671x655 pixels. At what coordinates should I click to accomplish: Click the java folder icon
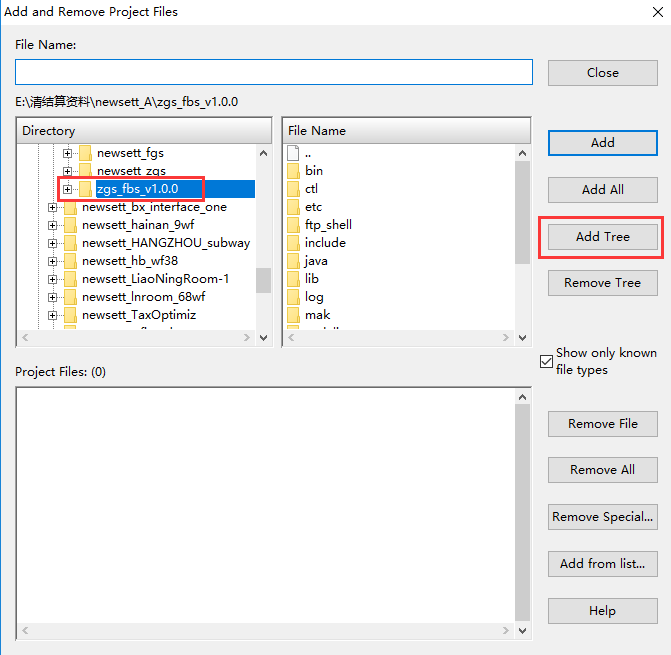[293, 261]
